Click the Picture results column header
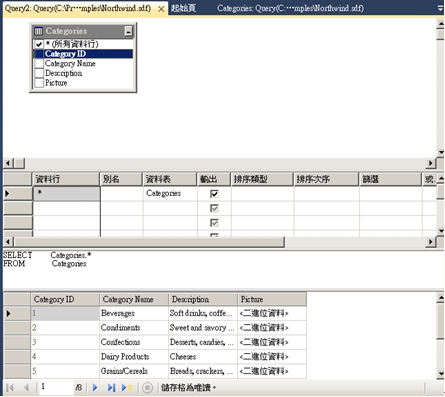Image resolution: width=445 pixels, height=397 pixels. pyautogui.click(x=272, y=299)
